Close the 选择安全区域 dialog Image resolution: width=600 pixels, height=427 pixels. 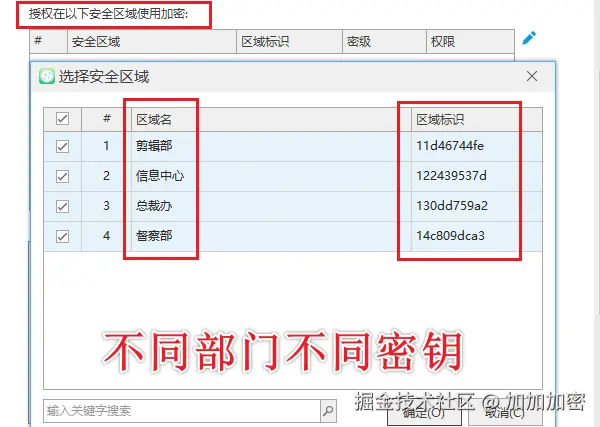tap(532, 76)
